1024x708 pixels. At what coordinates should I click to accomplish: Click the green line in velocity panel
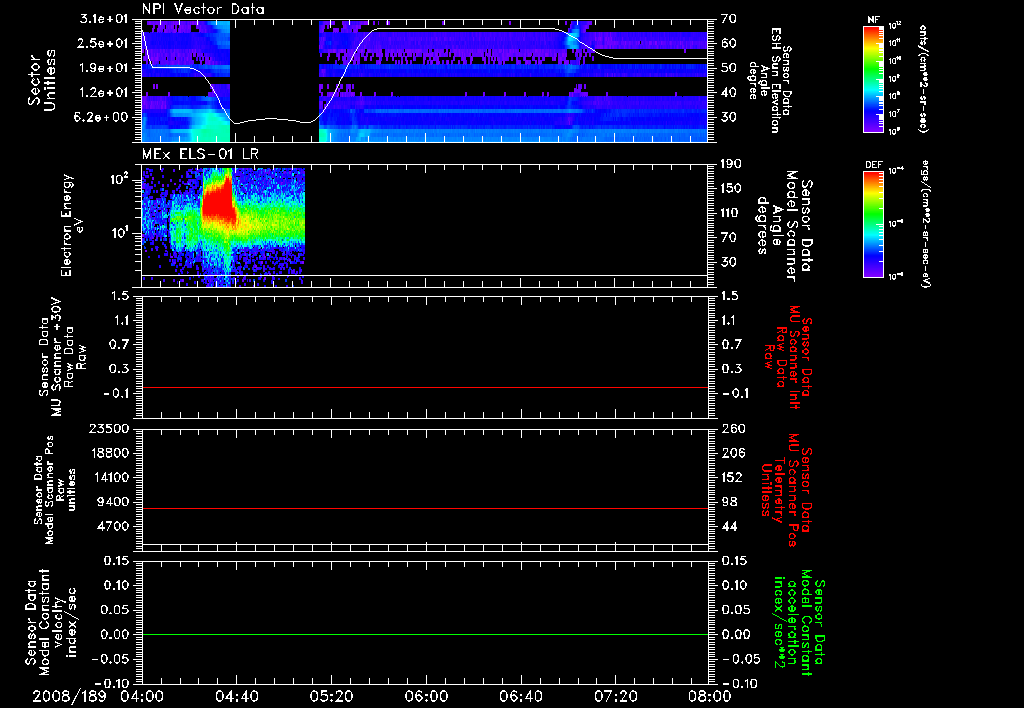point(425,634)
